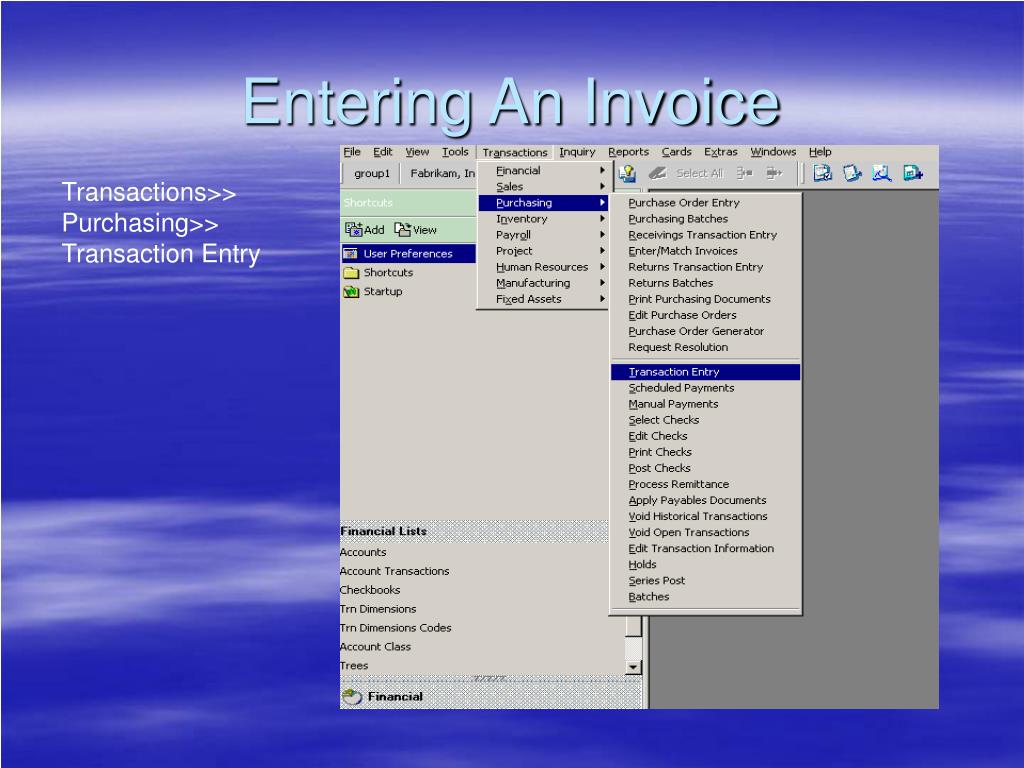
Task: Click the lightbulb help icon in toolbar
Action: pos(628,173)
